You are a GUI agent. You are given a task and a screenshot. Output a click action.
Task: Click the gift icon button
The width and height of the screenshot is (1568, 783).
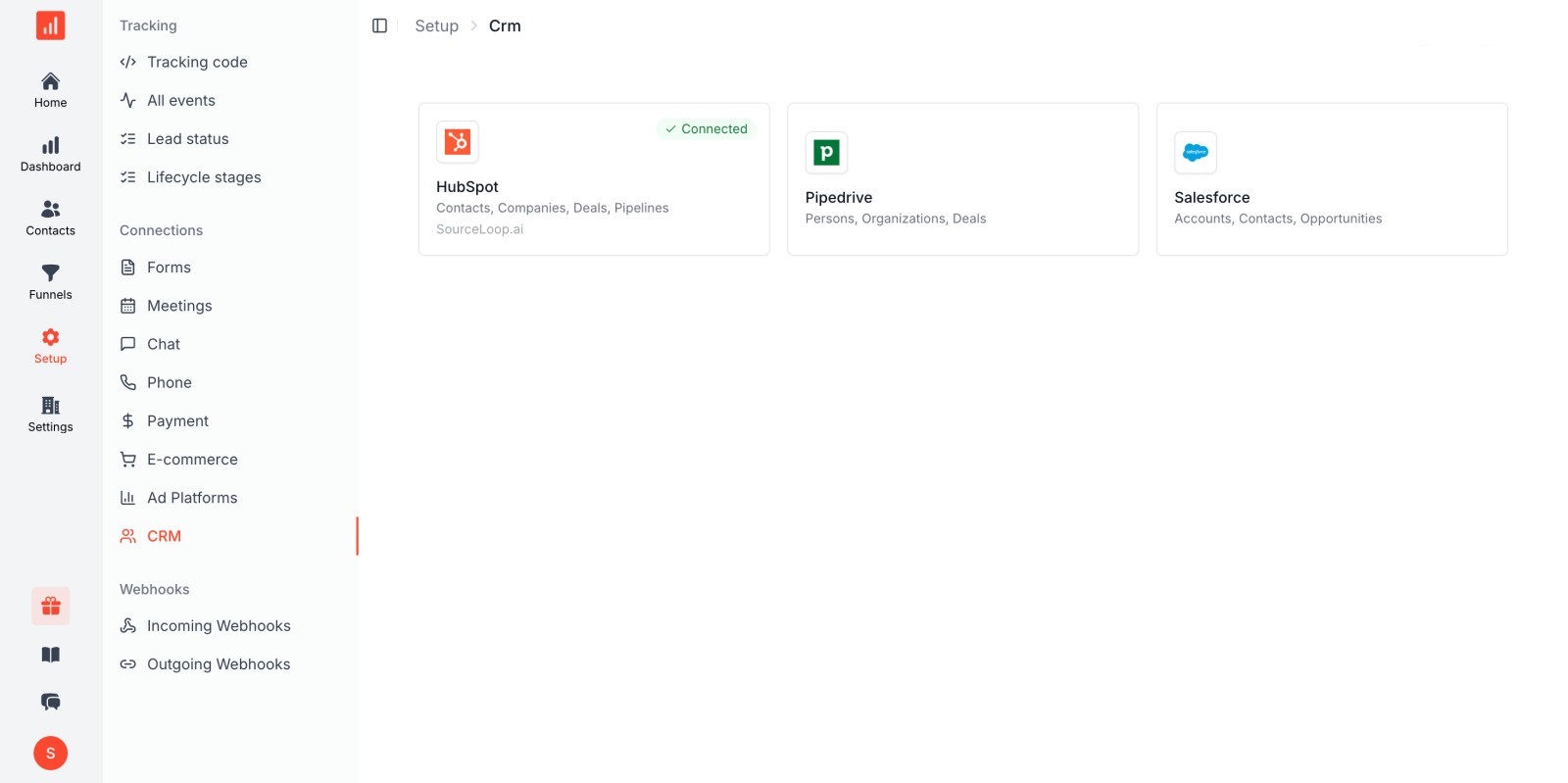(51, 607)
